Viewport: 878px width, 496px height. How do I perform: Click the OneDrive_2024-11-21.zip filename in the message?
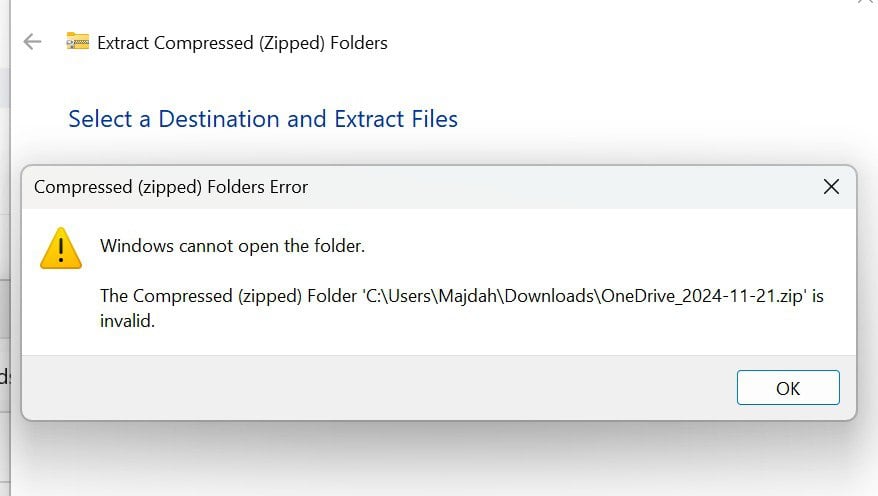pos(702,296)
